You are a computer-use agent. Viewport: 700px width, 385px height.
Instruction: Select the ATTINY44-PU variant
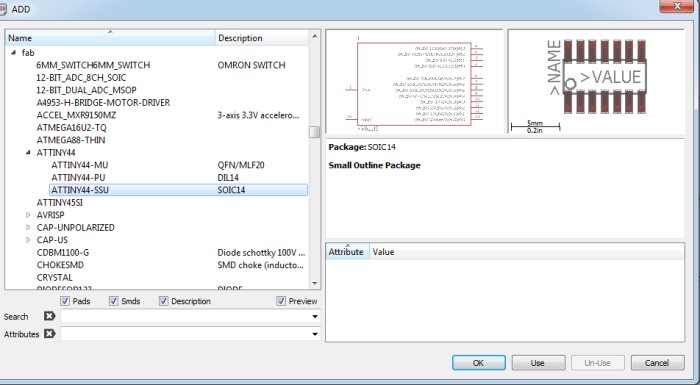coord(78,178)
